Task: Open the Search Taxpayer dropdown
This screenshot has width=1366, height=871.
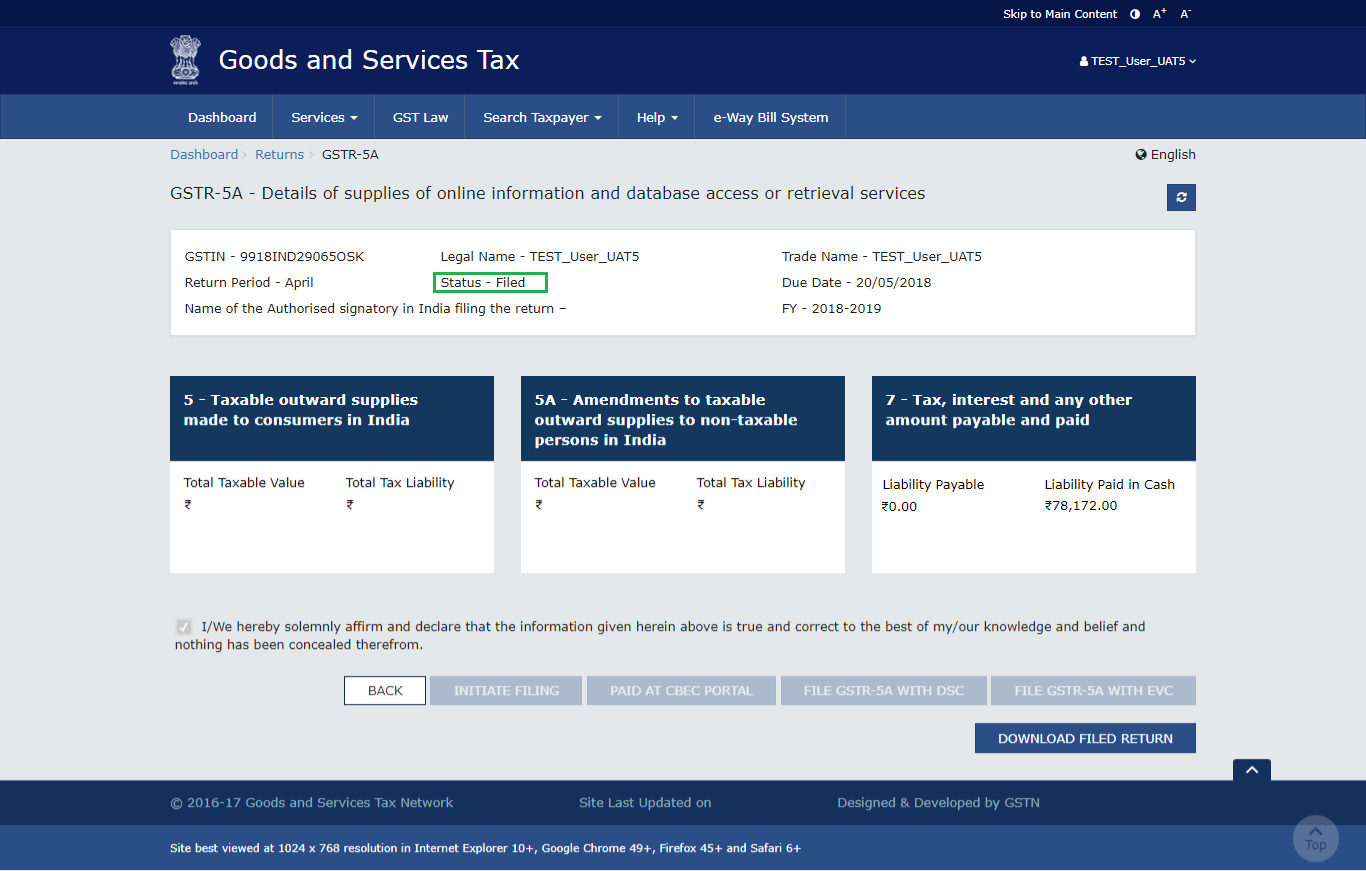Action: [x=541, y=118]
